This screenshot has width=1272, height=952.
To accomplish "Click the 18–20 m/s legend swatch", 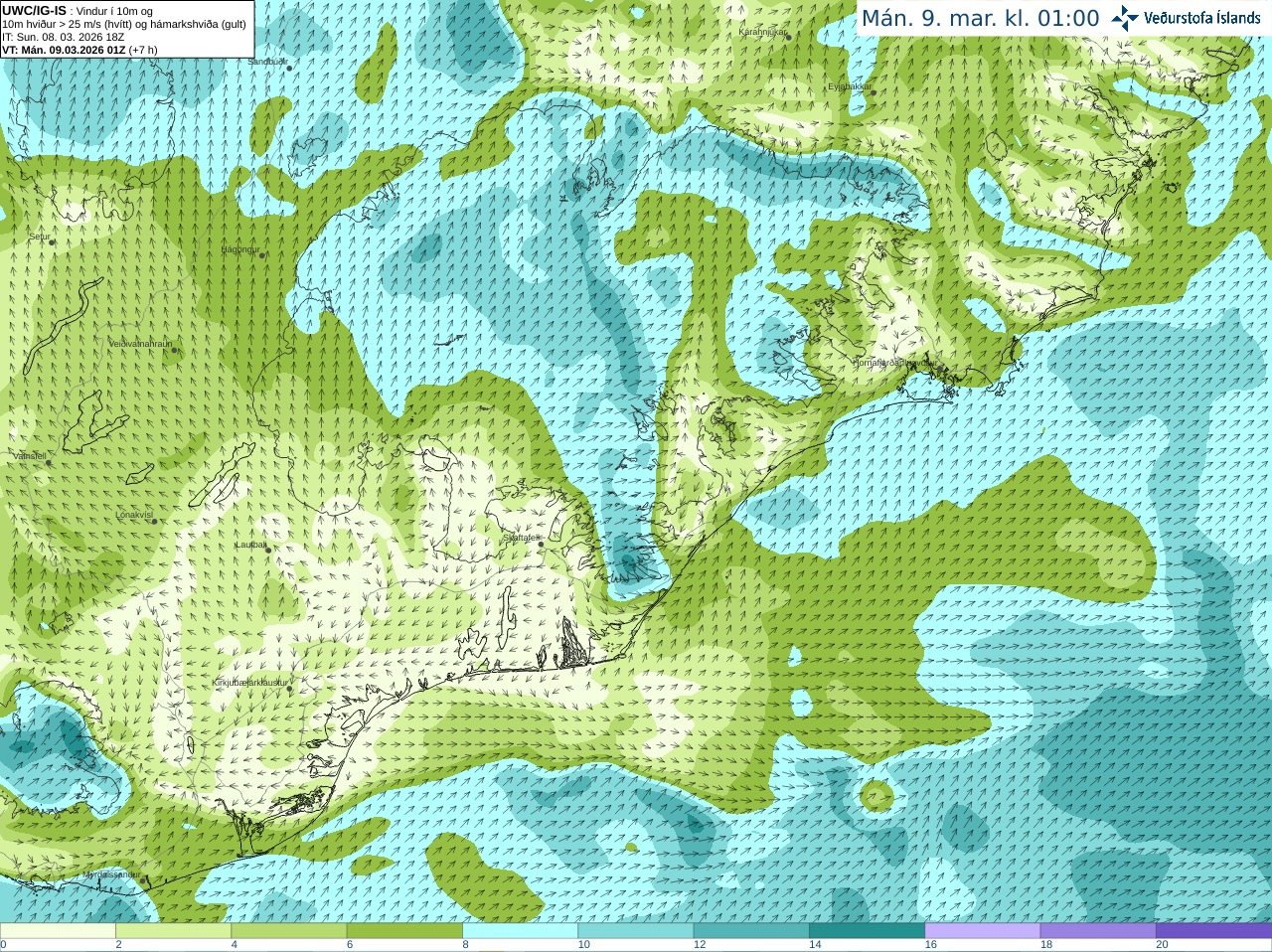I will tap(1098, 931).
